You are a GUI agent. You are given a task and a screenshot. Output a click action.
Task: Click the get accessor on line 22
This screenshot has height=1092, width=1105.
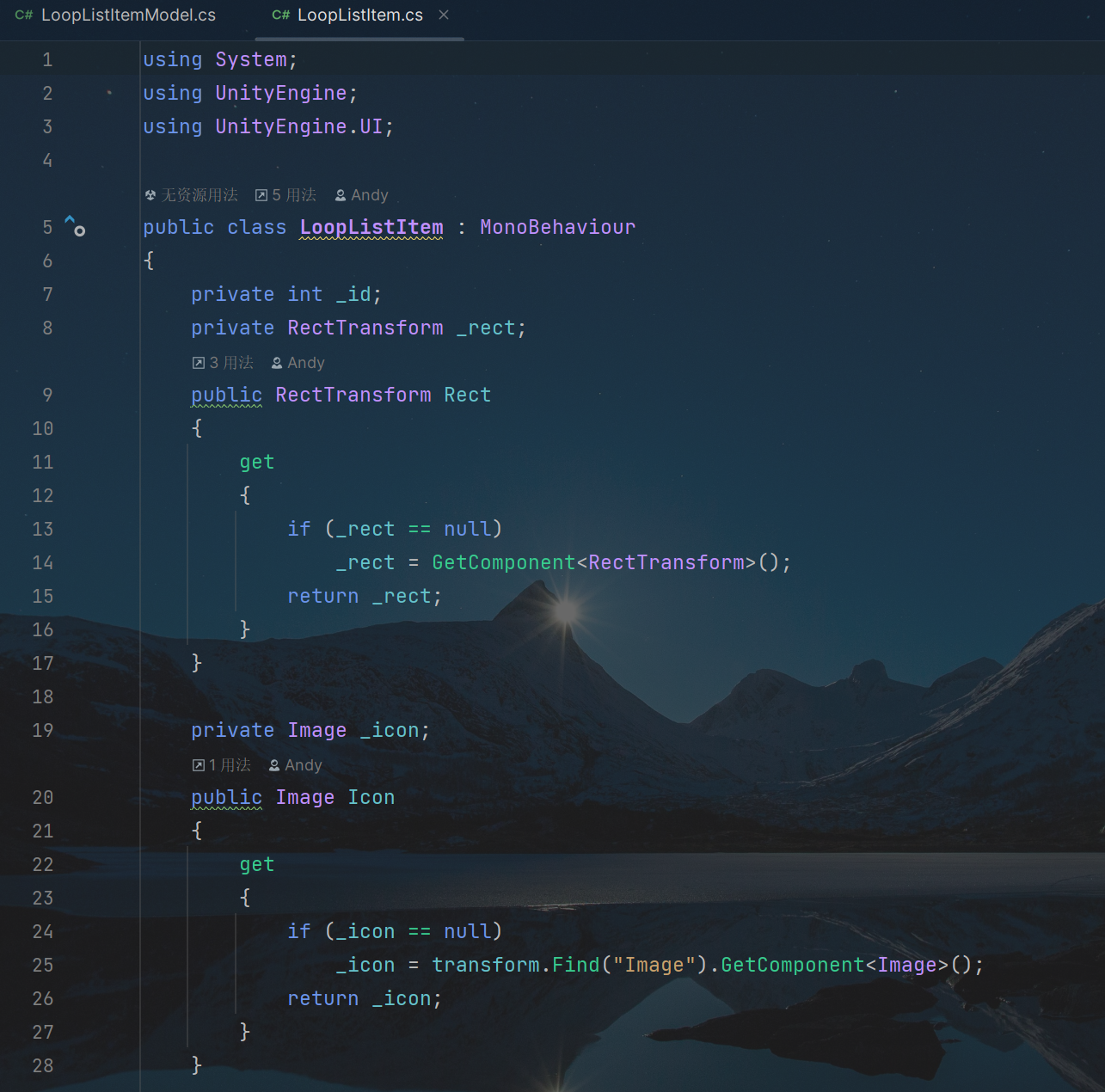tap(257, 864)
